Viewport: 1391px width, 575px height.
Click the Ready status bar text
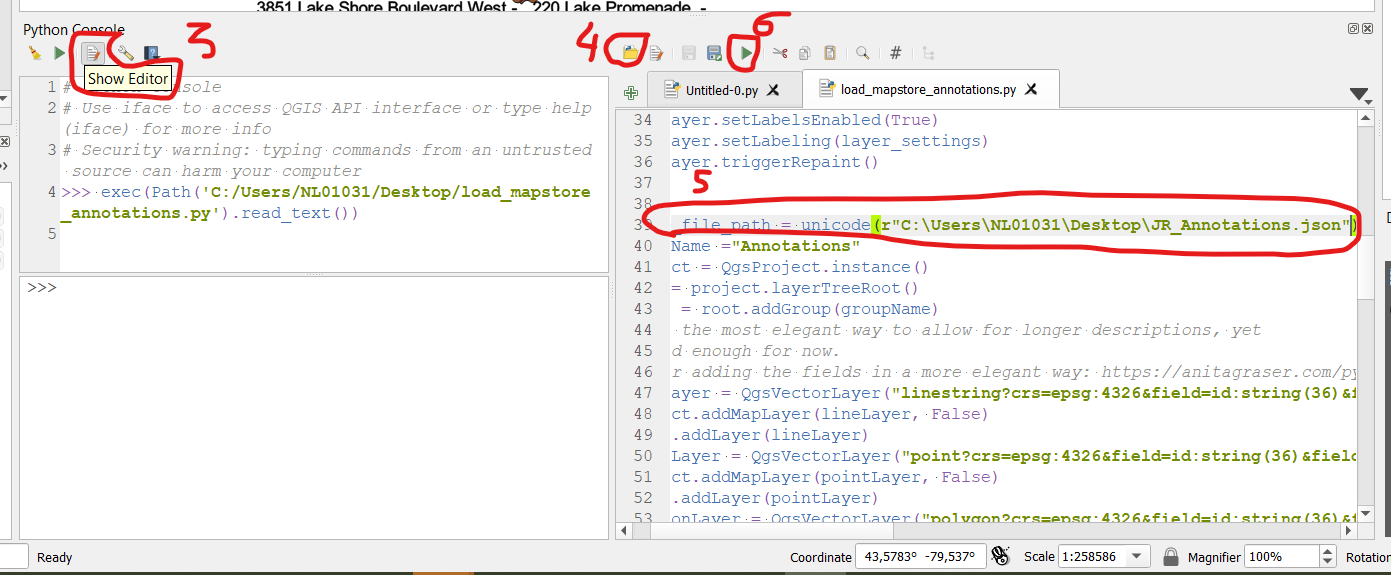pos(55,557)
